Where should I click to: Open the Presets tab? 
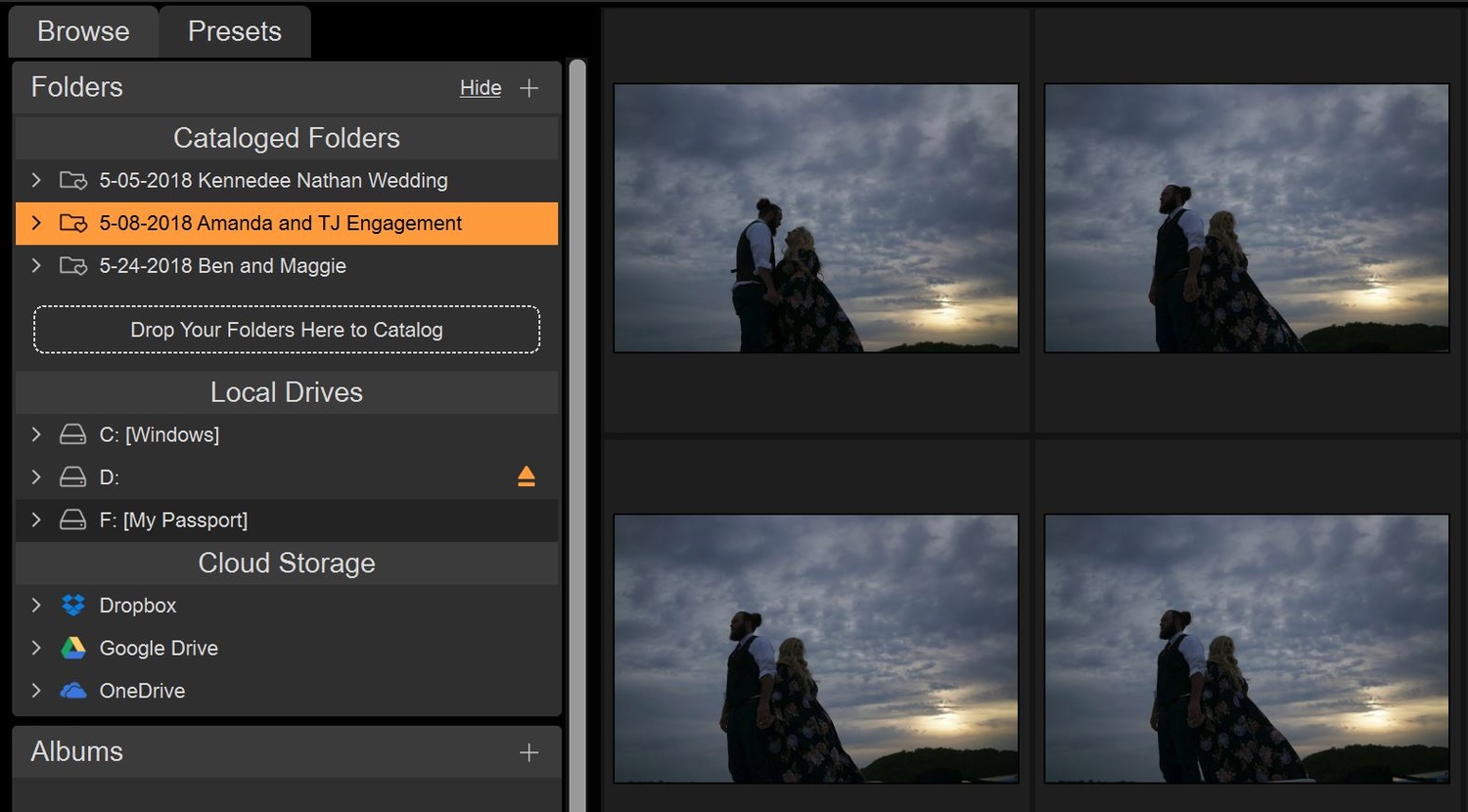[x=235, y=31]
